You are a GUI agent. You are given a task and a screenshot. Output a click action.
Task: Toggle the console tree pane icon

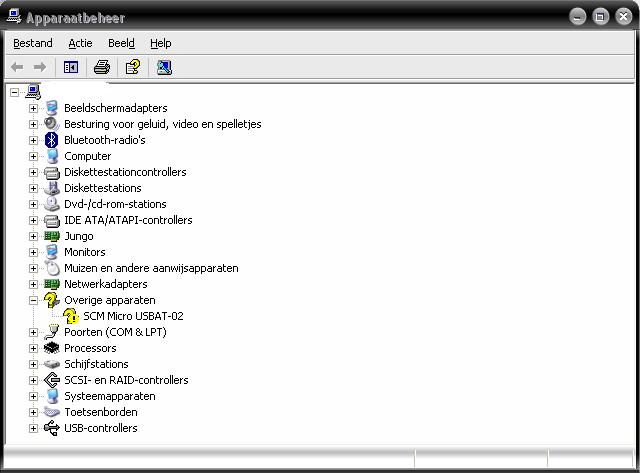(x=71, y=67)
